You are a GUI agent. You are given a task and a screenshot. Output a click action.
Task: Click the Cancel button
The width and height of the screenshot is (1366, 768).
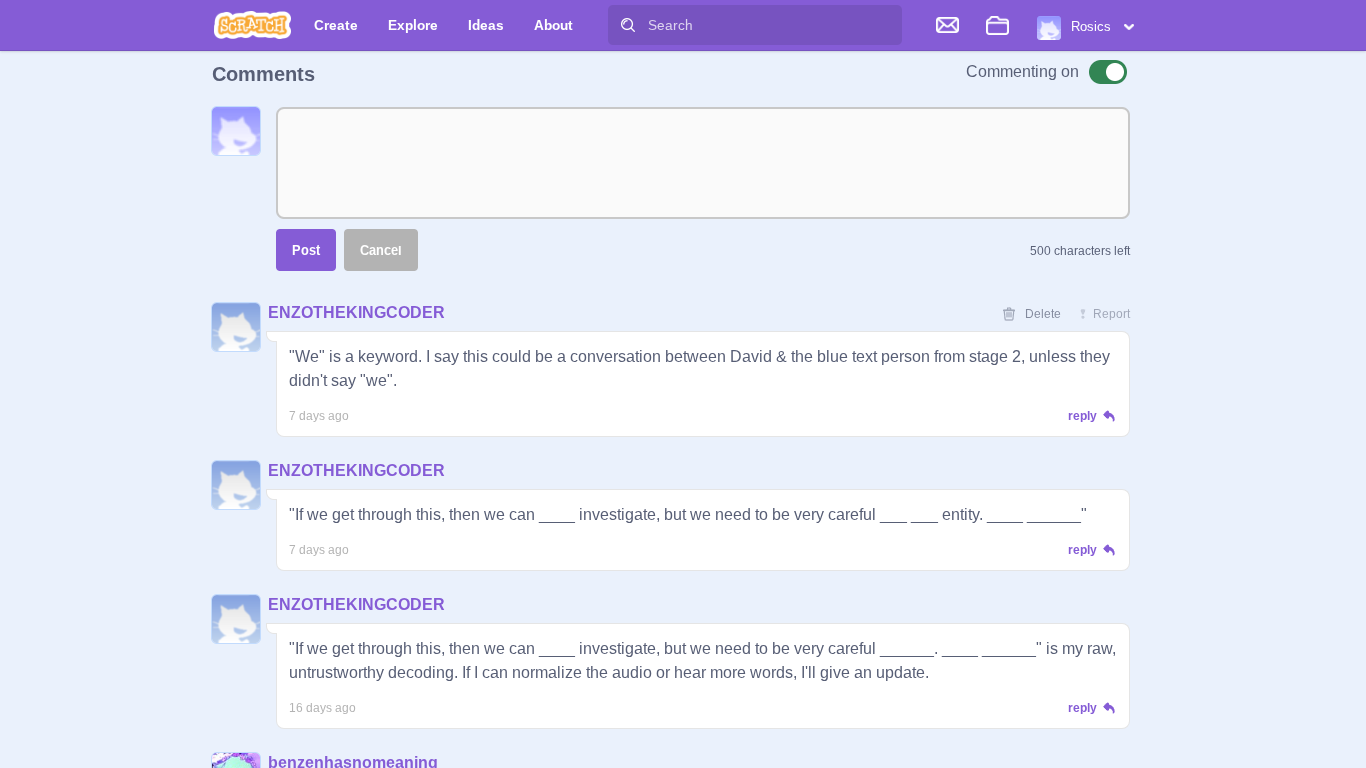coord(380,249)
